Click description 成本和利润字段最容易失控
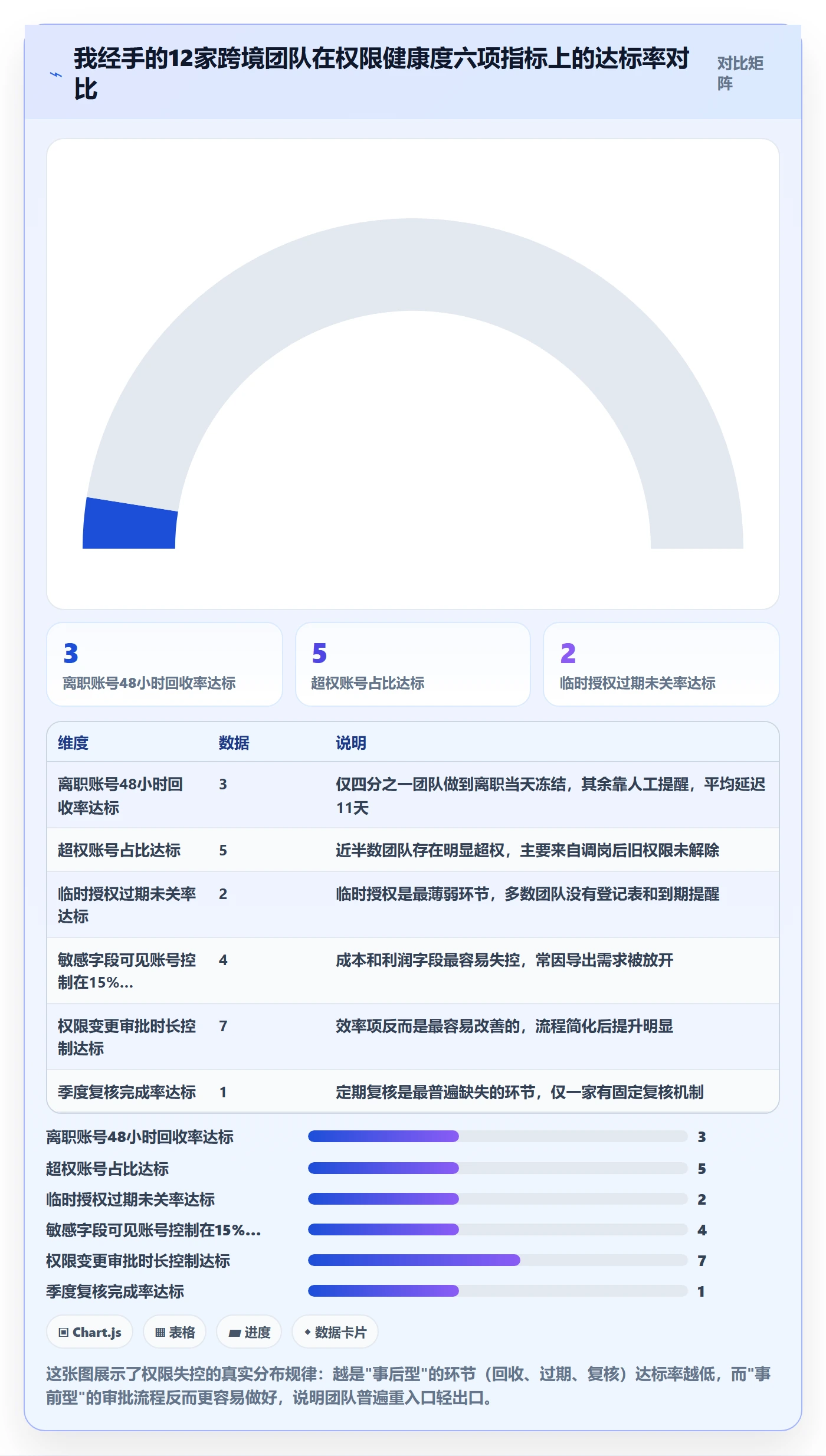 504,960
